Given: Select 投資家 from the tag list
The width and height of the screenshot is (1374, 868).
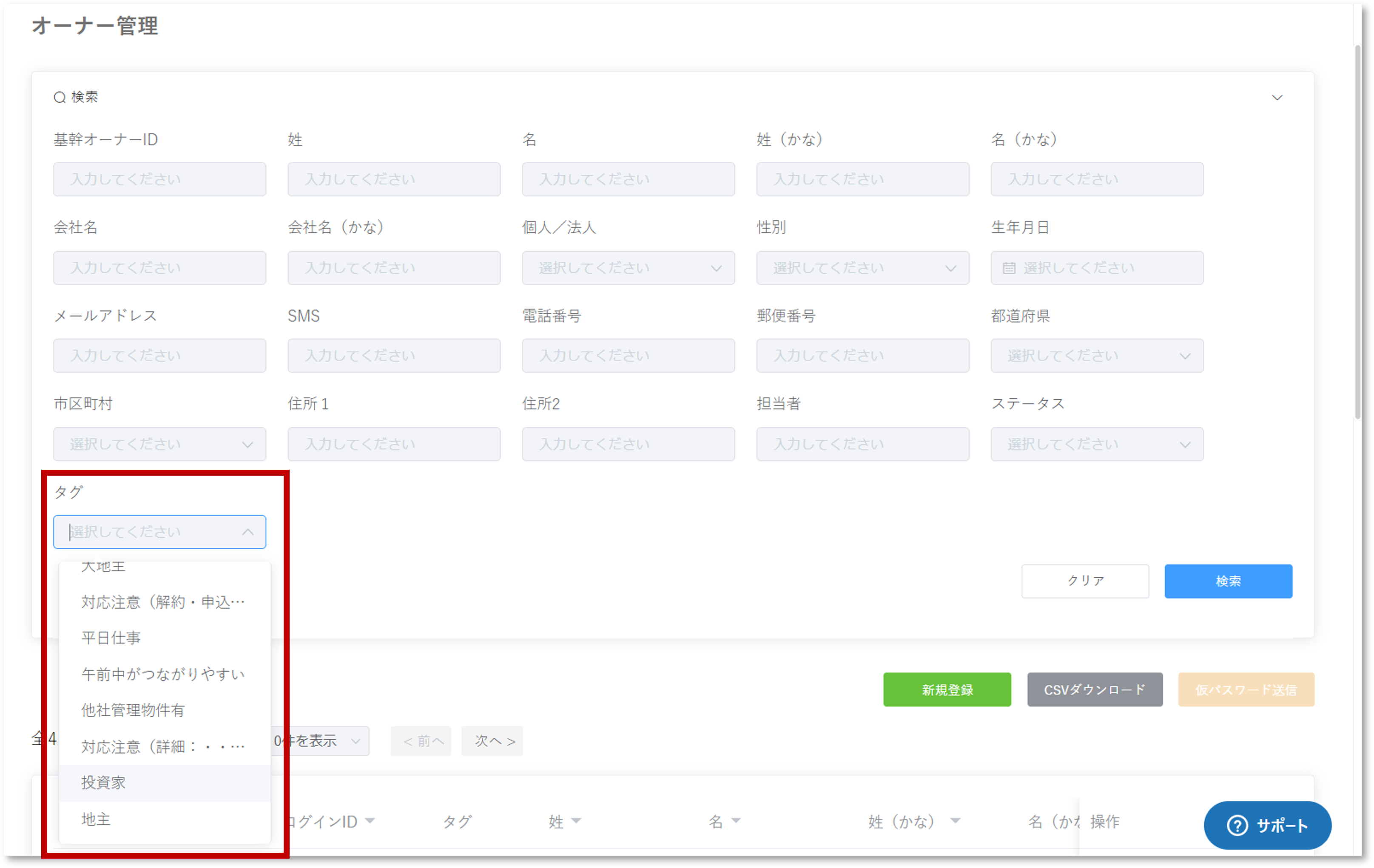Looking at the screenshot, I should pos(103,783).
